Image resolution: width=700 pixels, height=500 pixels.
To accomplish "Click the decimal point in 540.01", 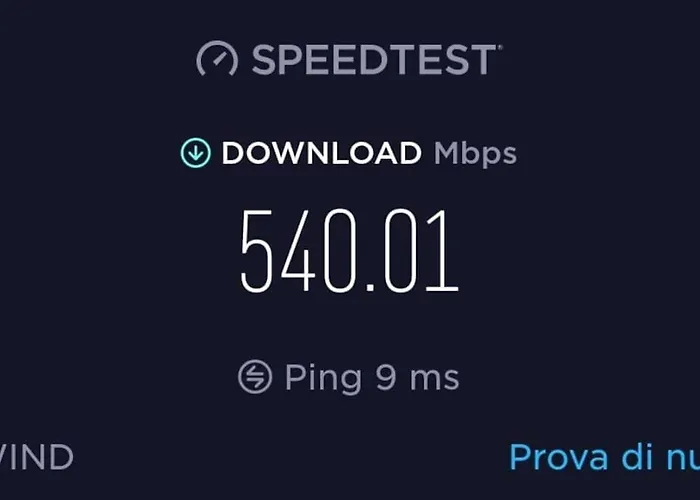I will (370, 287).
